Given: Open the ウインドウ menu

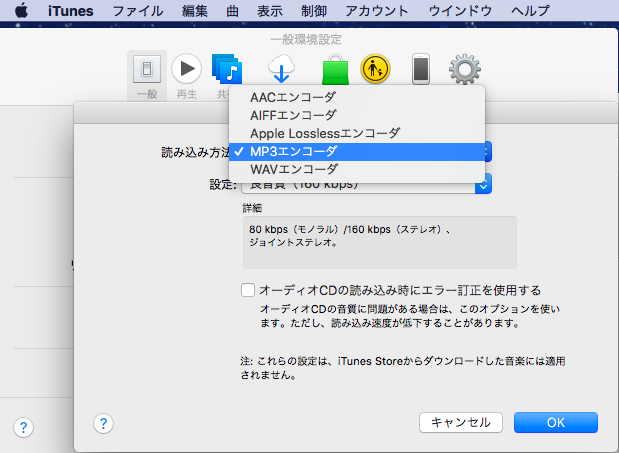Looking at the screenshot, I should (x=460, y=11).
